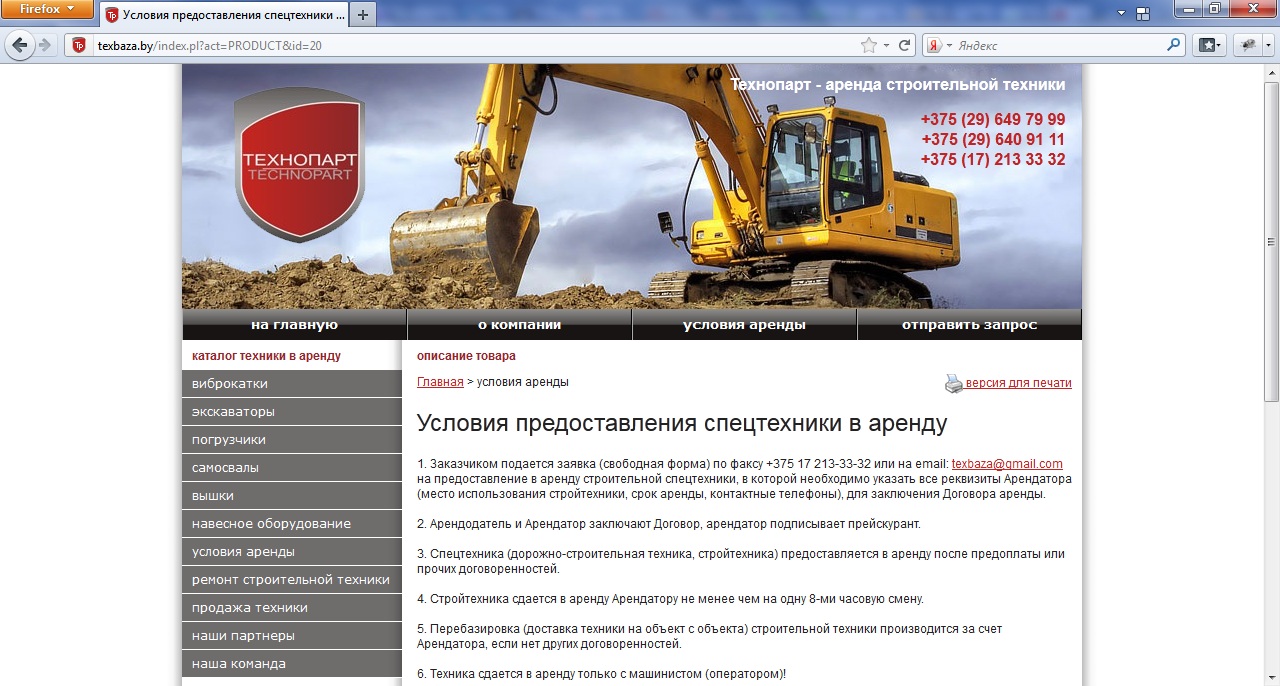The height and width of the screenshot is (686, 1280).
Task: Click header text Технопарт - аренда строительной техники
Action: [x=898, y=85]
